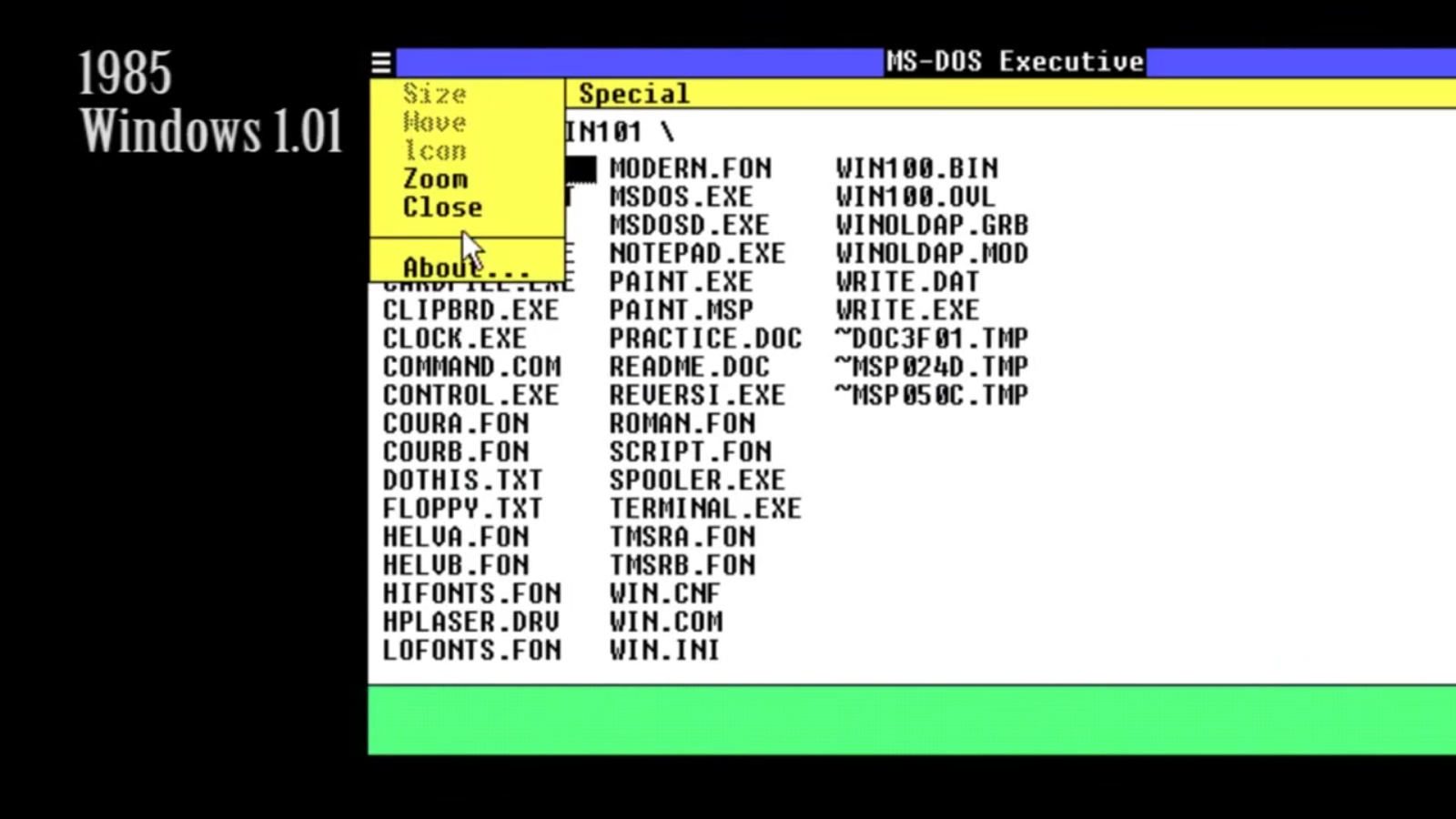1456x819 pixels.
Task: Select file NOTEPAD.EXE
Action: pos(698,253)
